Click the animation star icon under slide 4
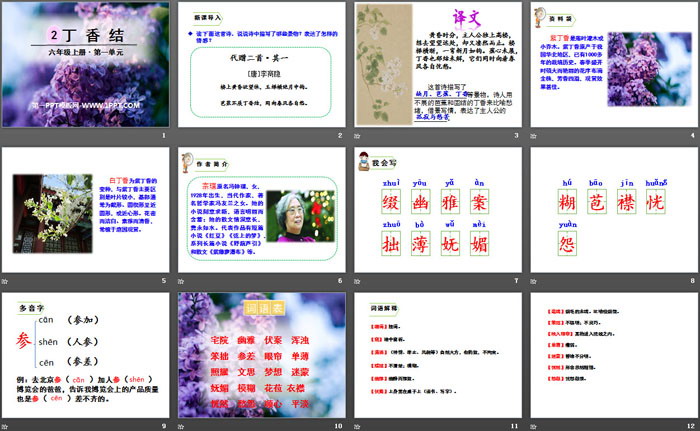The image size is (700, 431). tap(533, 136)
